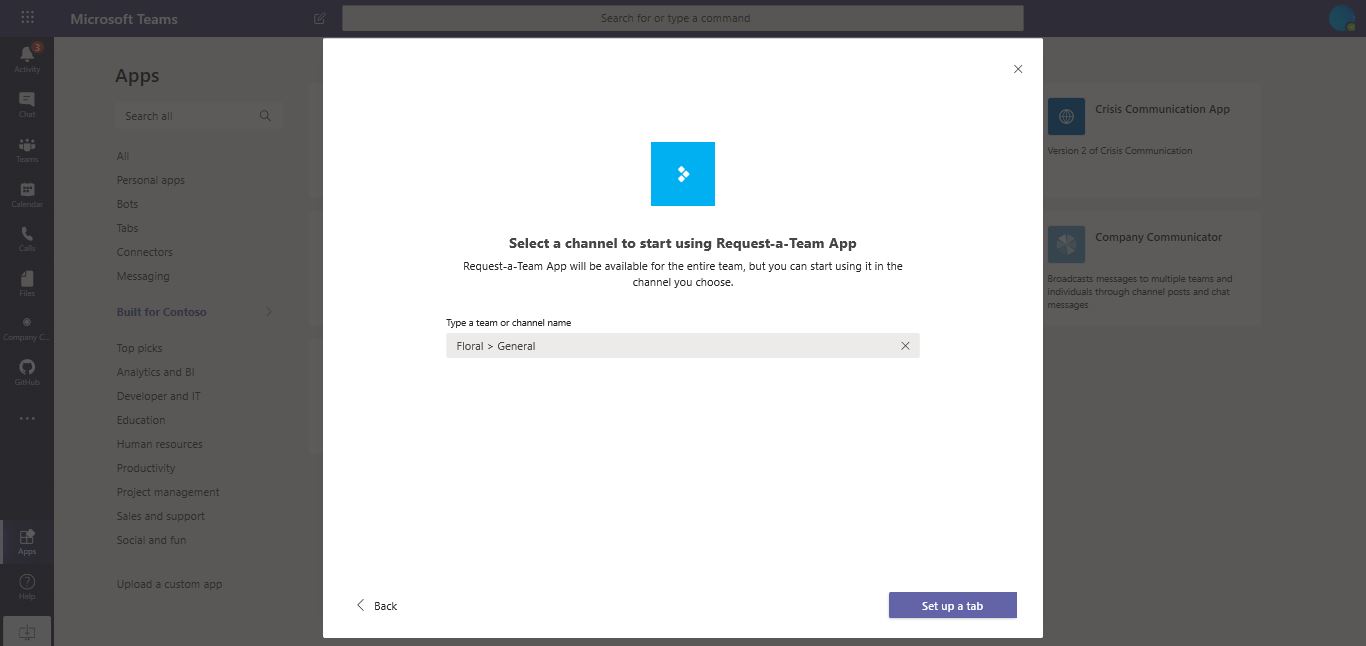Start a new chat with compose icon
The width and height of the screenshot is (1366, 646).
tap(320, 18)
